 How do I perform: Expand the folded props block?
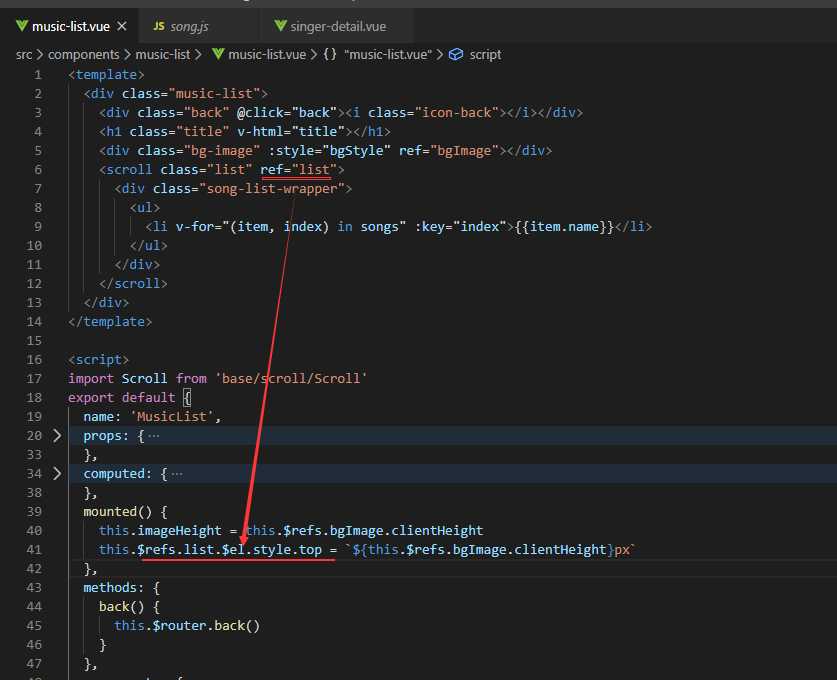pos(57,436)
